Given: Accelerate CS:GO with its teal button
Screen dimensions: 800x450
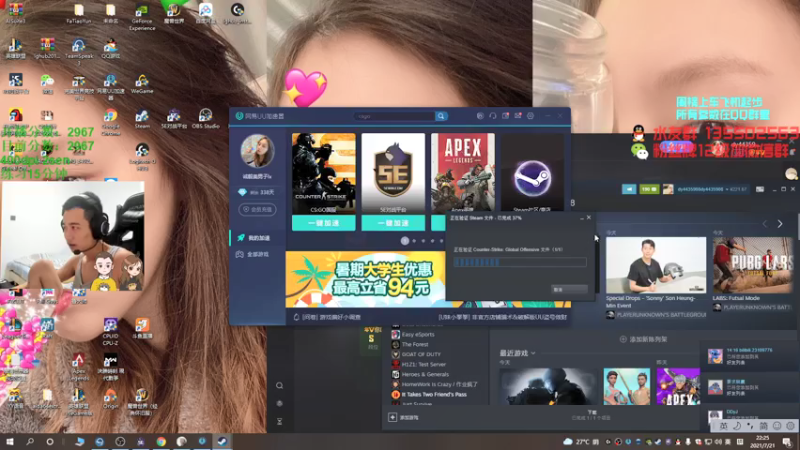Looking at the screenshot, I should tap(323, 223).
